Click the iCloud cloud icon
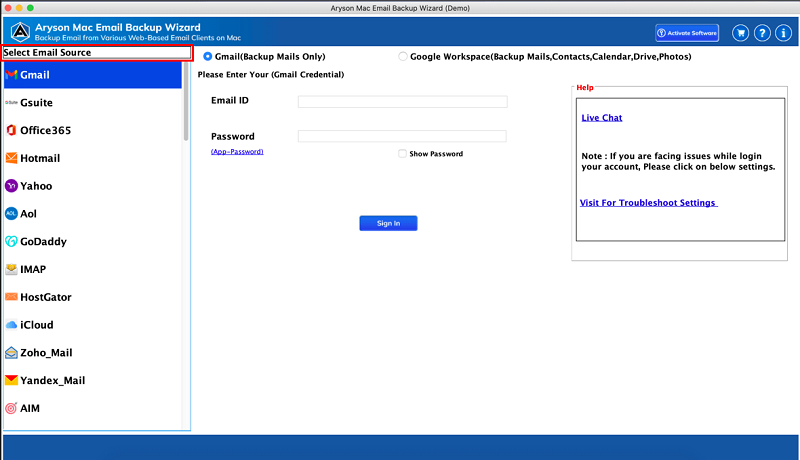800x460 pixels. pyautogui.click(x=11, y=325)
